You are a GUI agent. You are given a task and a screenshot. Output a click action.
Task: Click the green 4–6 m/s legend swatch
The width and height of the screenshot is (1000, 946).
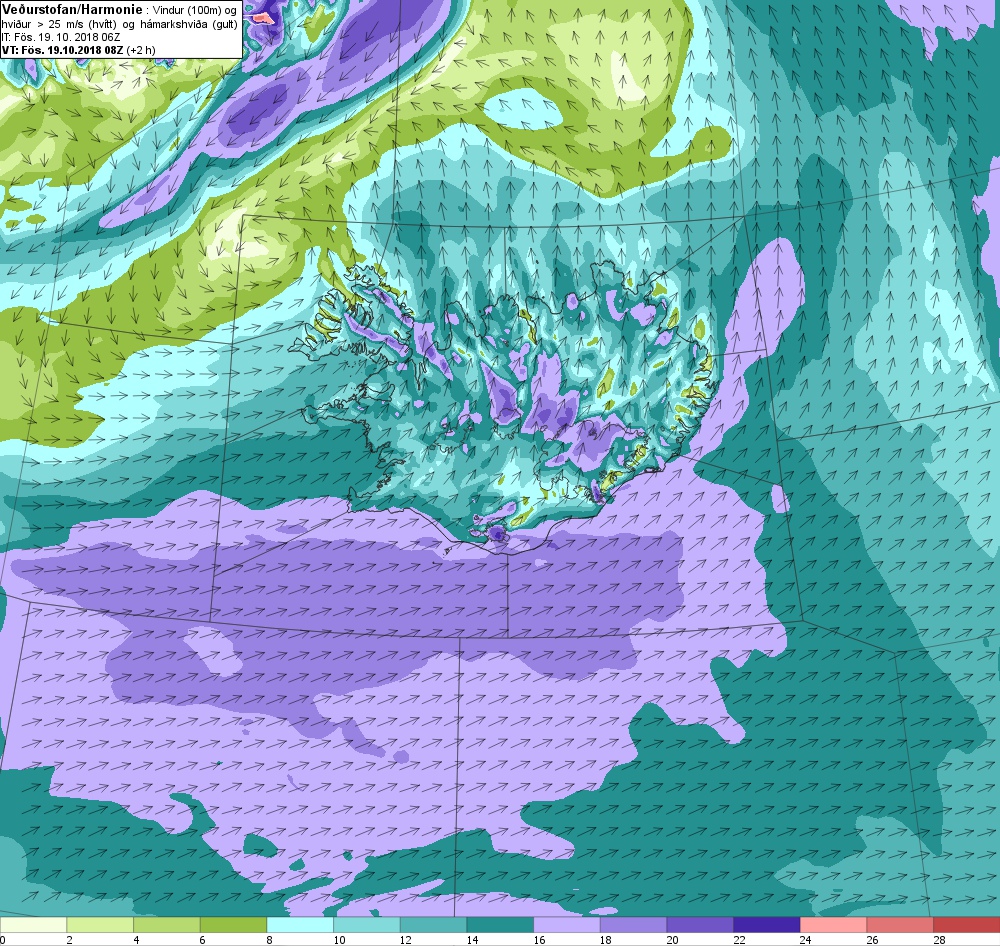[x=166, y=925]
